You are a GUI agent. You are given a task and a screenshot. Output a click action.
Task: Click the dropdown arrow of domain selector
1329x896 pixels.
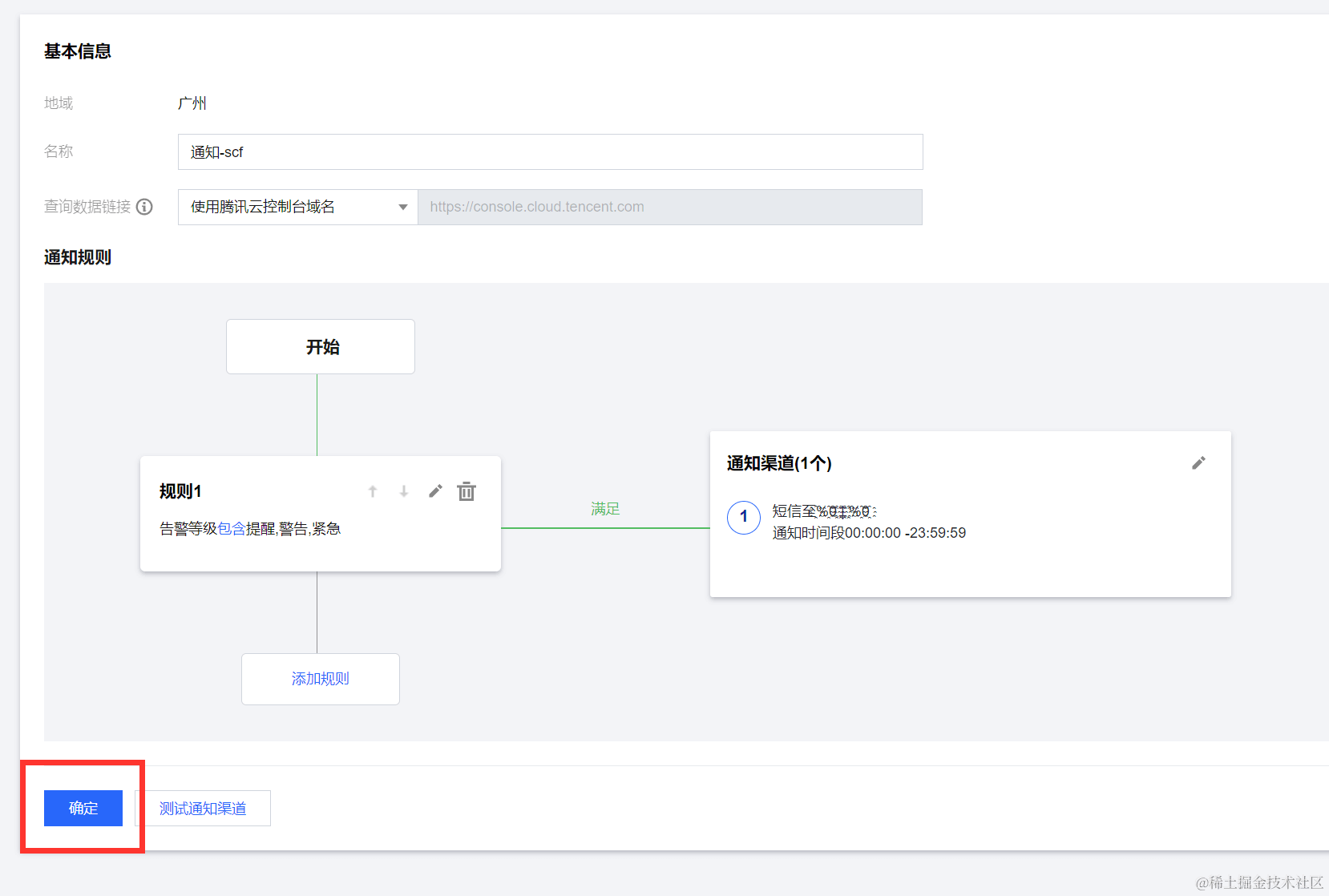pyautogui.click(x=403, y=207)
